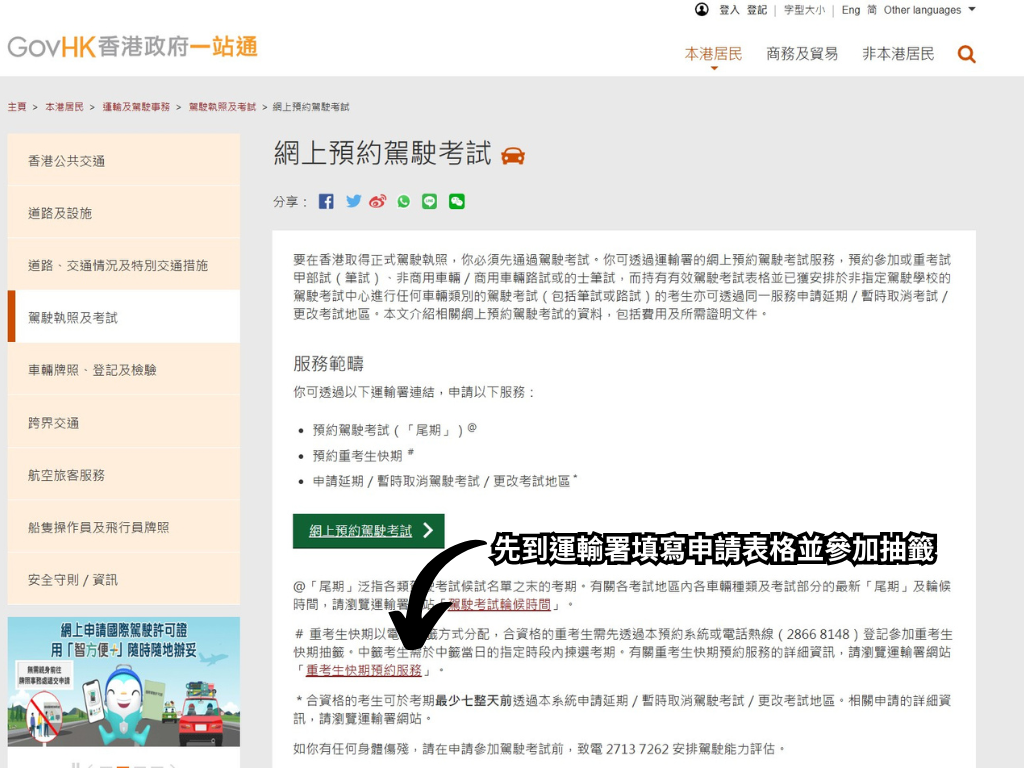Select 道路、交通情況及特別交通措施 sidebar item
Screen dimensions: 1024x768
[x=124, y=265]
